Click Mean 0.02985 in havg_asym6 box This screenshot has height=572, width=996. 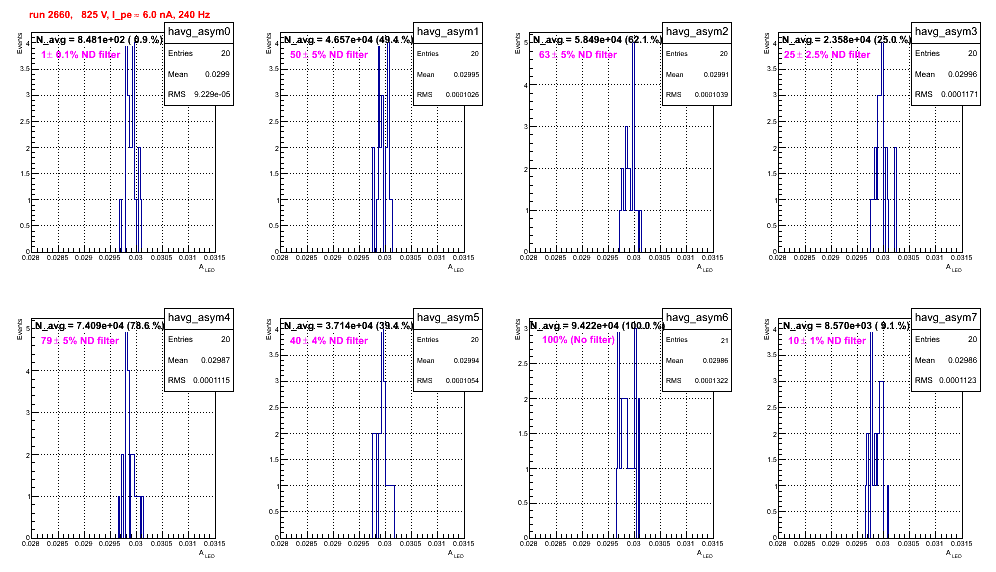697,360
